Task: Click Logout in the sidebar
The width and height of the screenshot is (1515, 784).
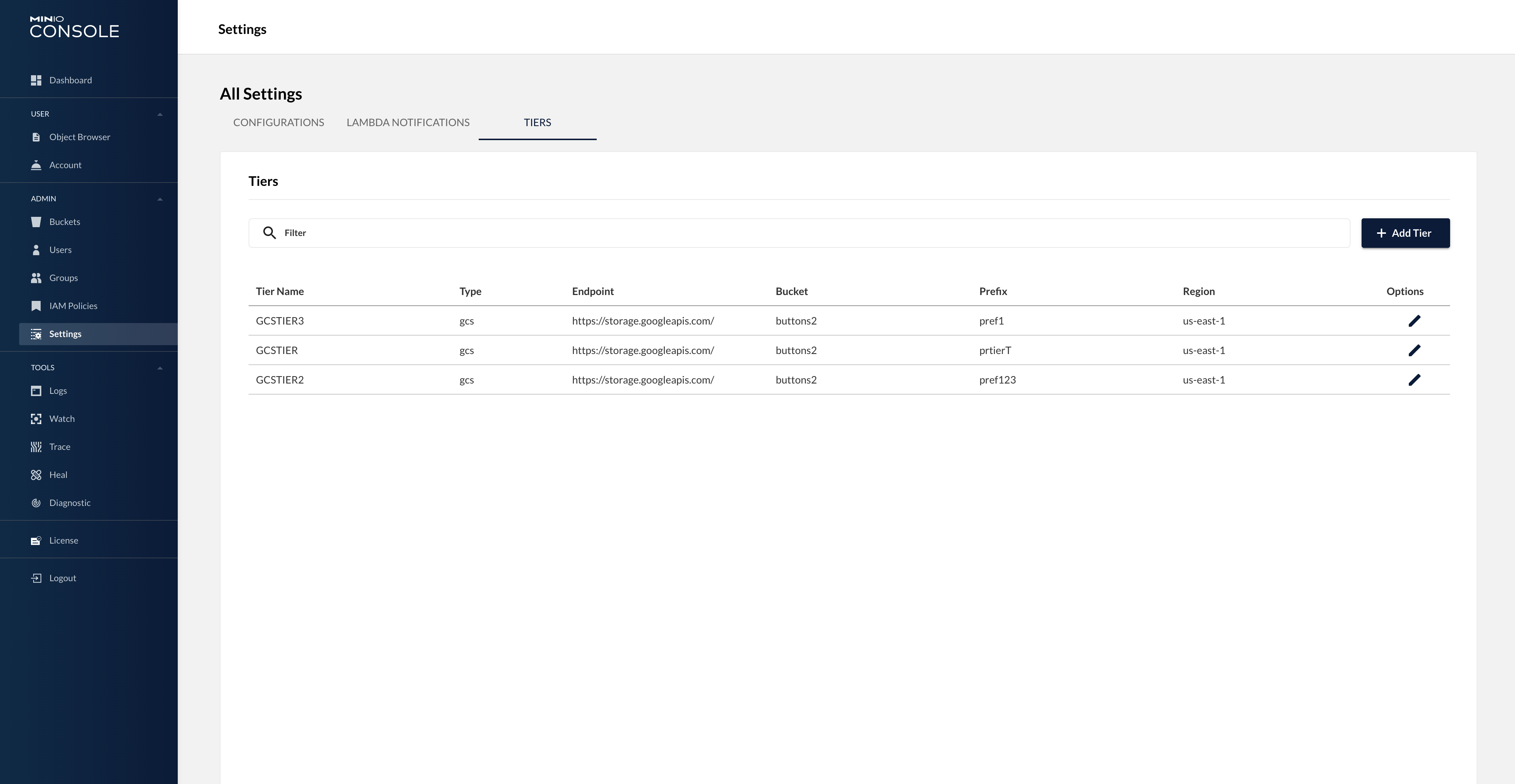Action: [62, 578]
